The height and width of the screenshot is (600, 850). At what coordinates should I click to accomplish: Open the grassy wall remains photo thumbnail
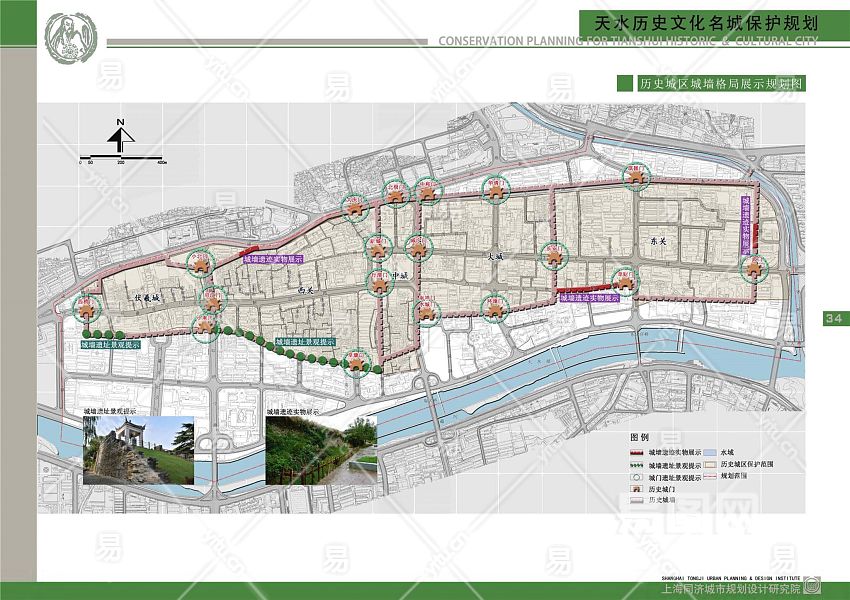321,450
